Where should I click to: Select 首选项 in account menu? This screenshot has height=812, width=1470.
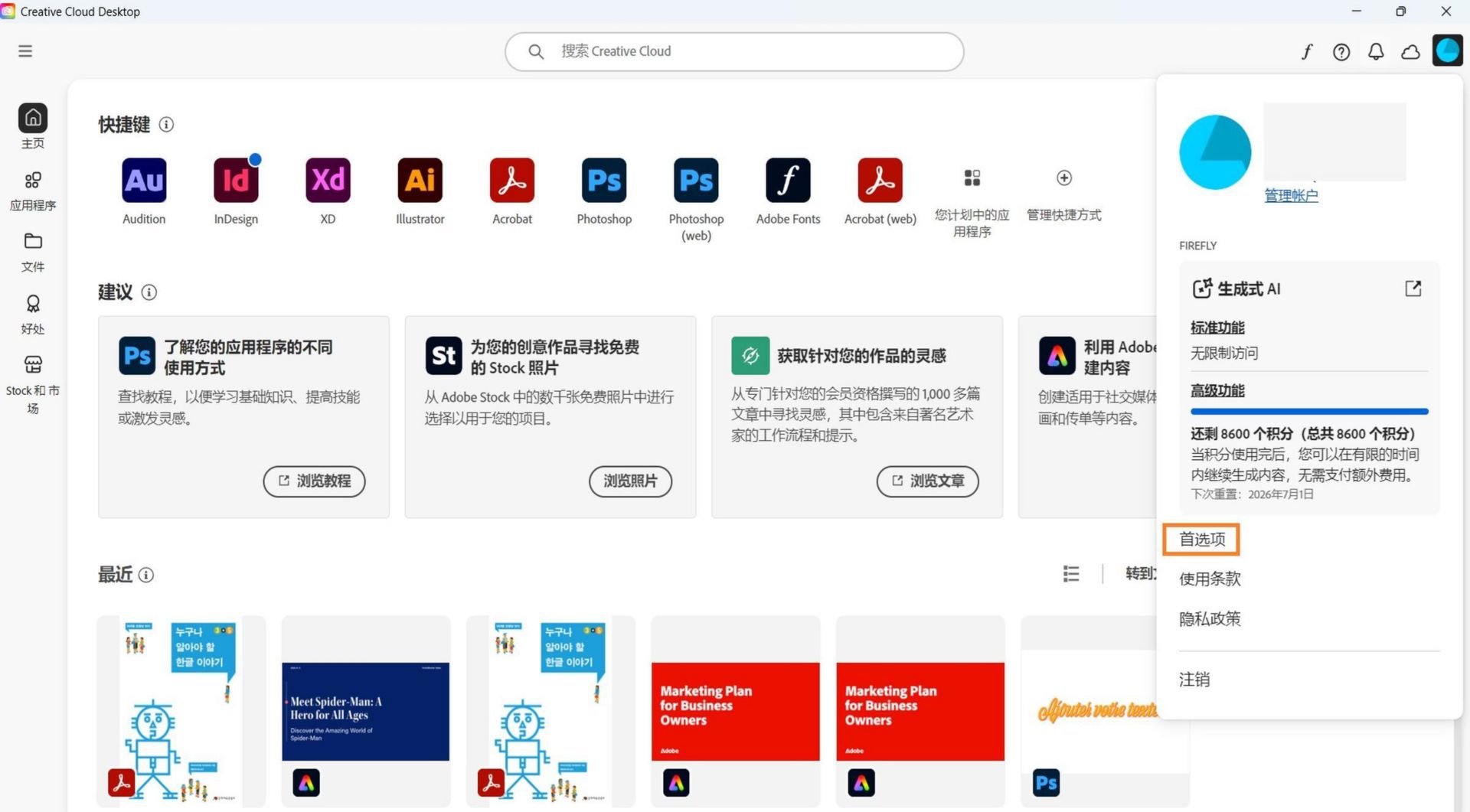(1202, 540)
